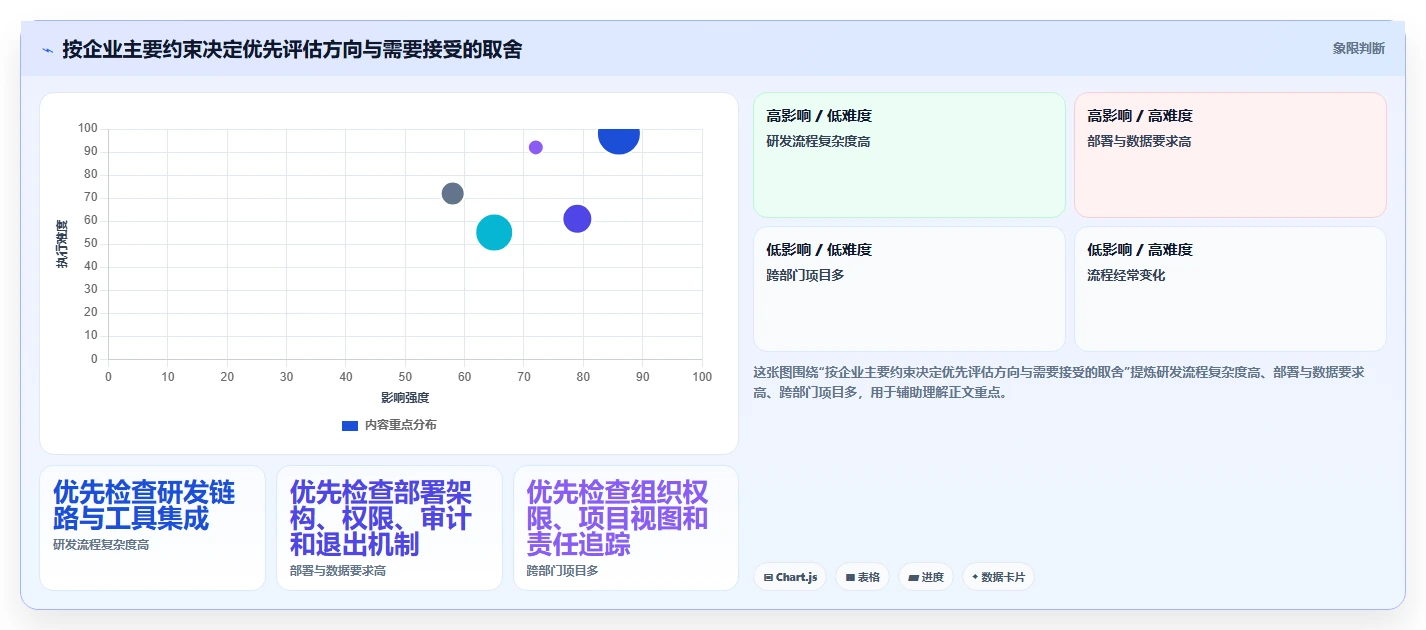Click the panel title 按企业主要约束决定优先评估方向
The height and width of the screenshot is (630, 1426).
click(292, 49)
